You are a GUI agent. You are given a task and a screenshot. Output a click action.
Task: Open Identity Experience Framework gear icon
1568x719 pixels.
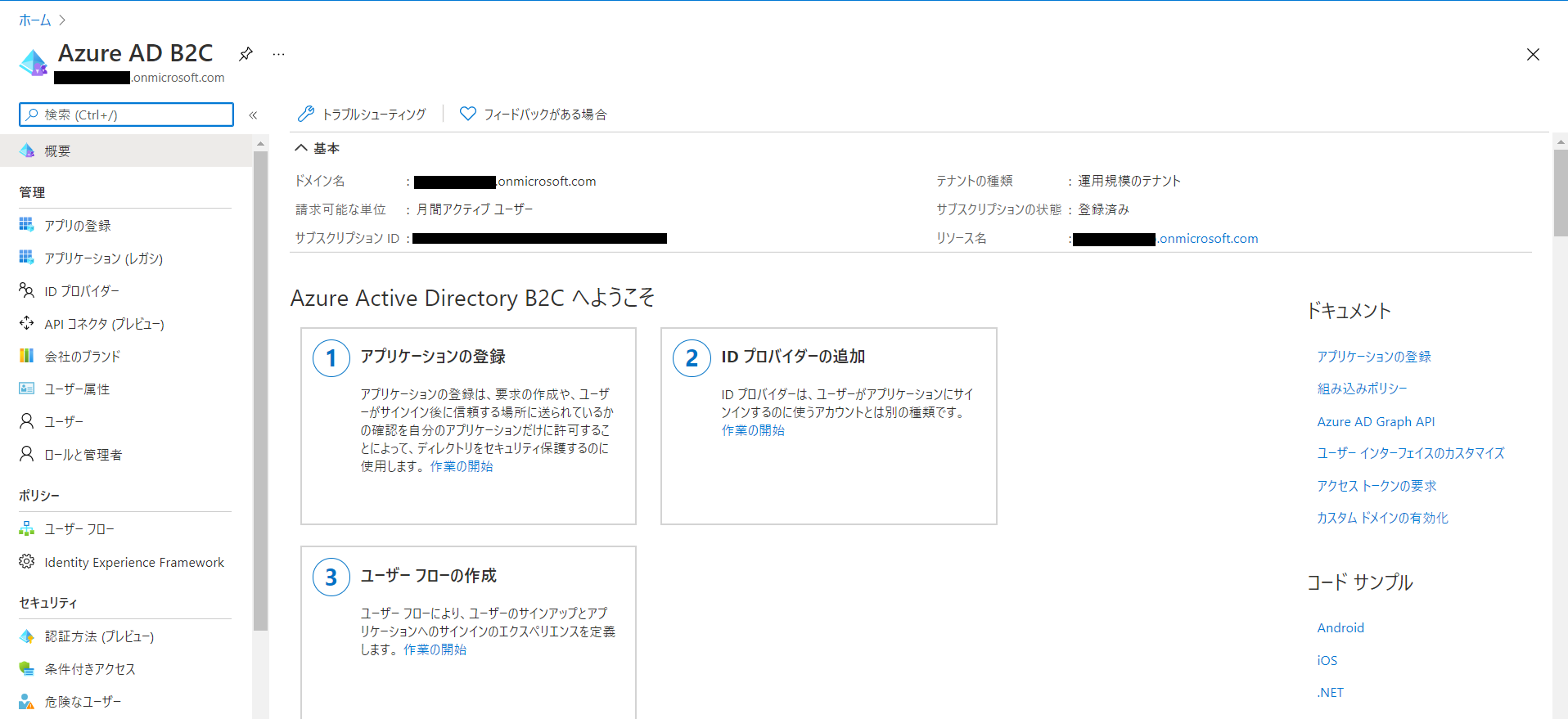(x=27, y=562)
